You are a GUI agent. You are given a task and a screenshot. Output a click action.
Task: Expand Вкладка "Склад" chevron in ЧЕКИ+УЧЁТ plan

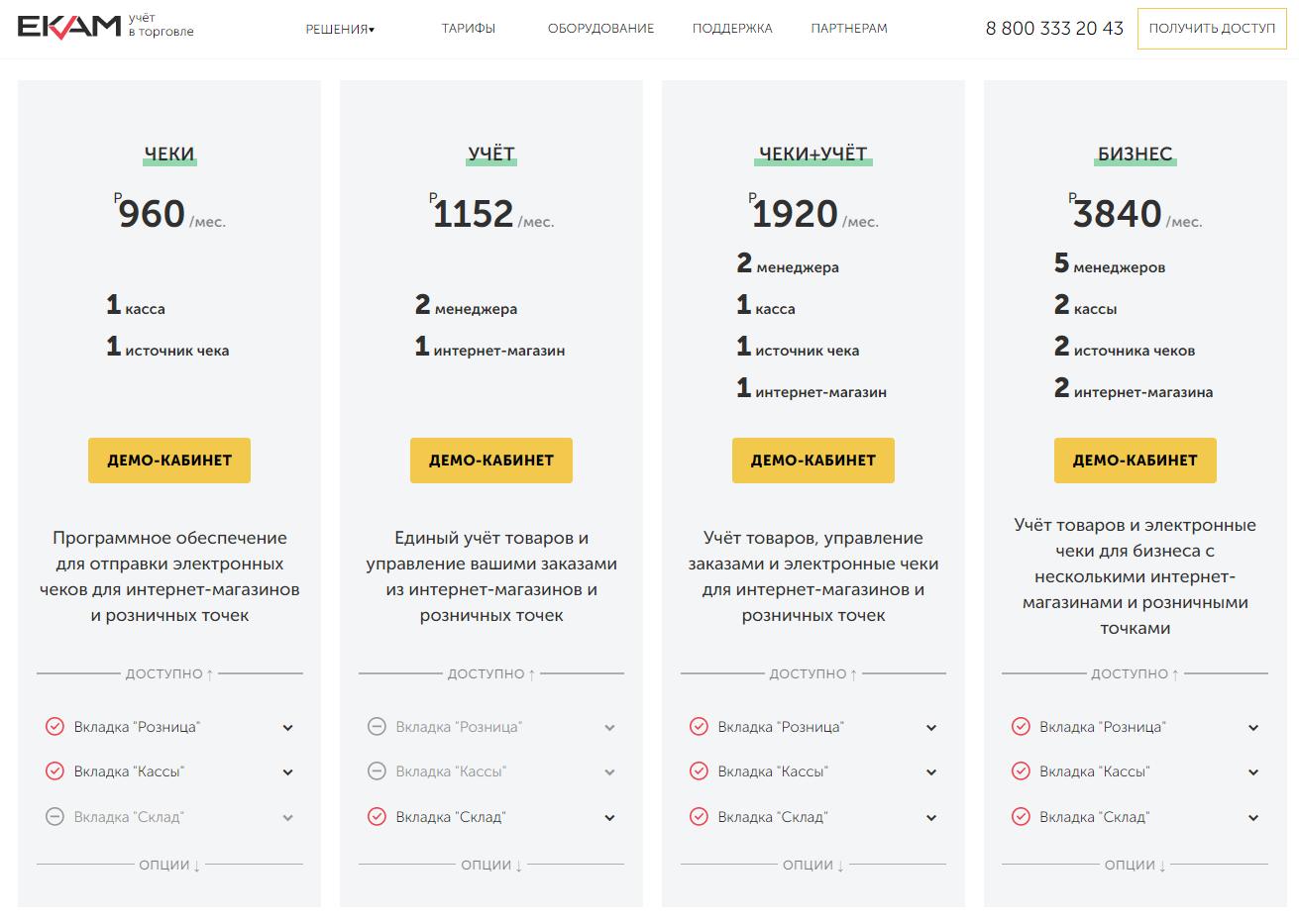click(931, 818)
